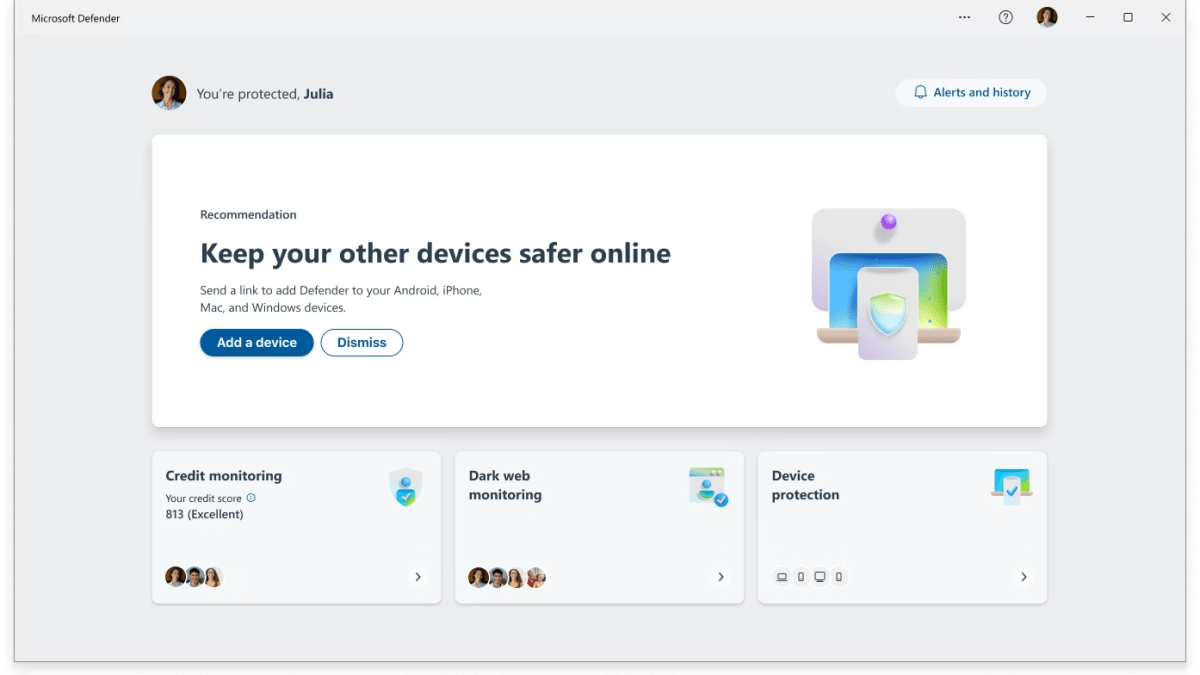Click the Credit monitoring shield icon
This screenshot has width=1200, height=675.
(x=405, y=488)
